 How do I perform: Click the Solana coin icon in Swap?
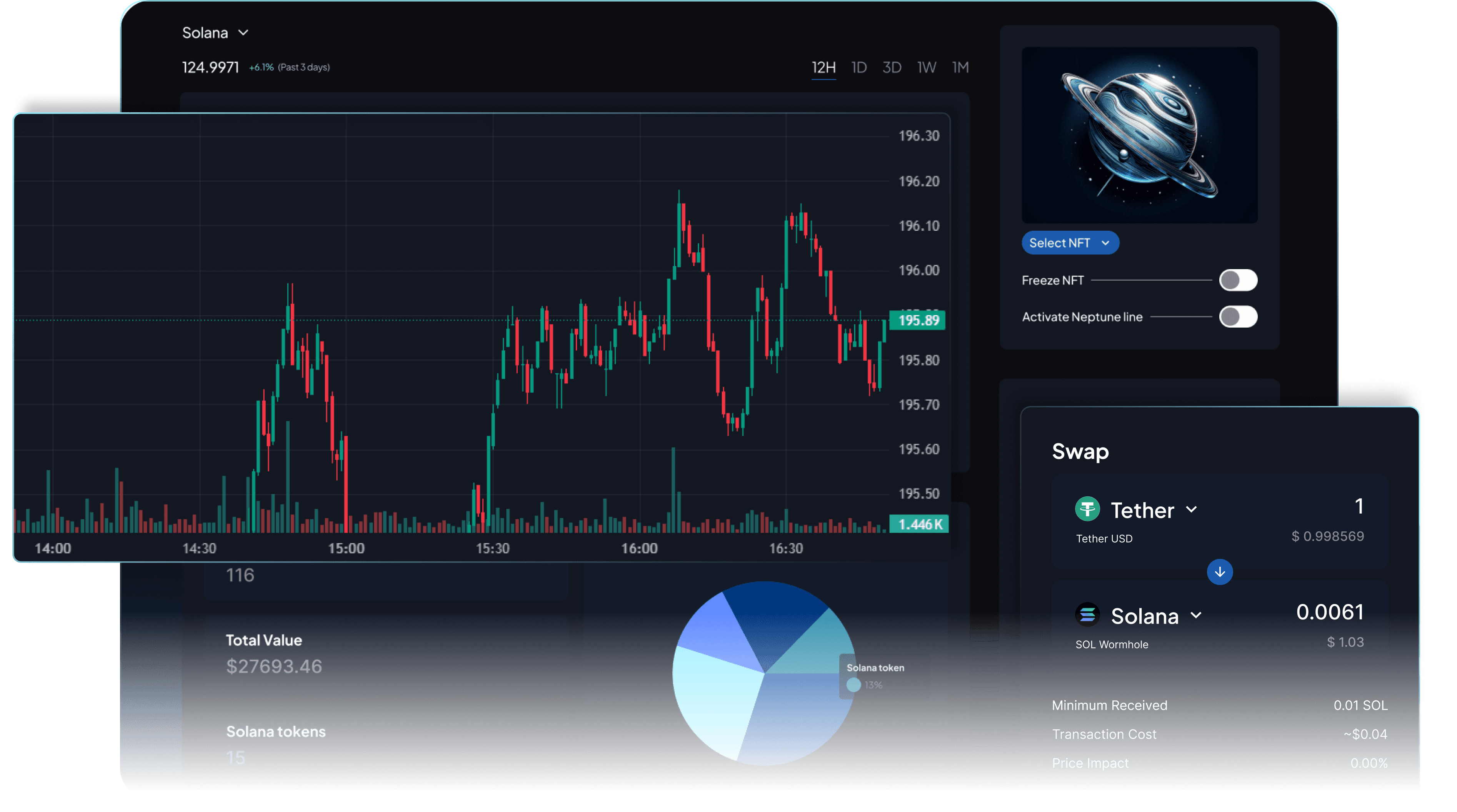coord(1087,615)
